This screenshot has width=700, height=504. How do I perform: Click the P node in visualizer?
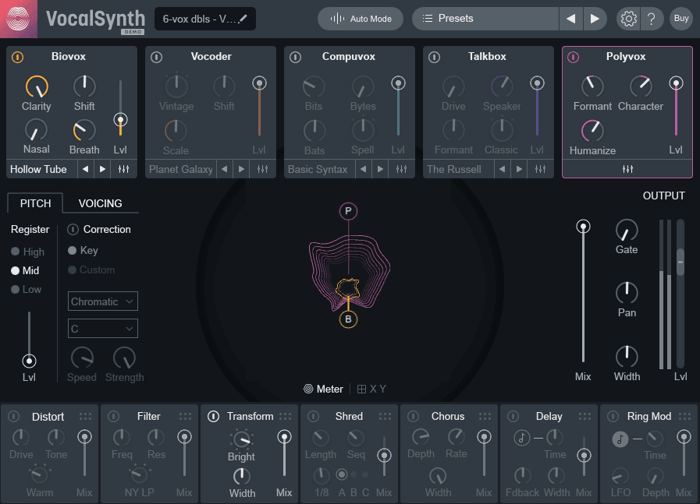(x=348, y=211)
